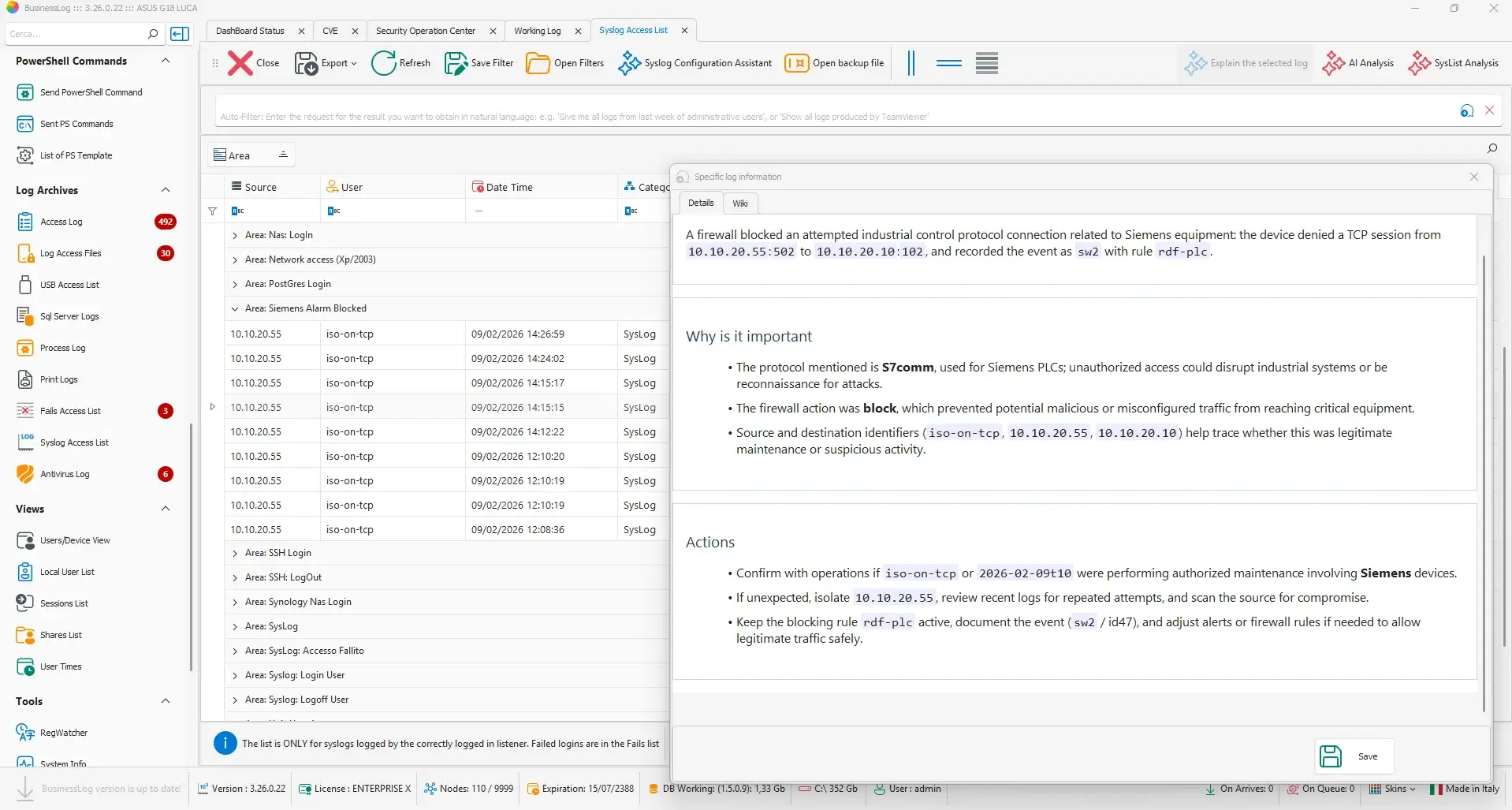The width and height of the screenshot is (1512, 810).
Task: Switch to the DashBoard Status tab
Action: 250,31
